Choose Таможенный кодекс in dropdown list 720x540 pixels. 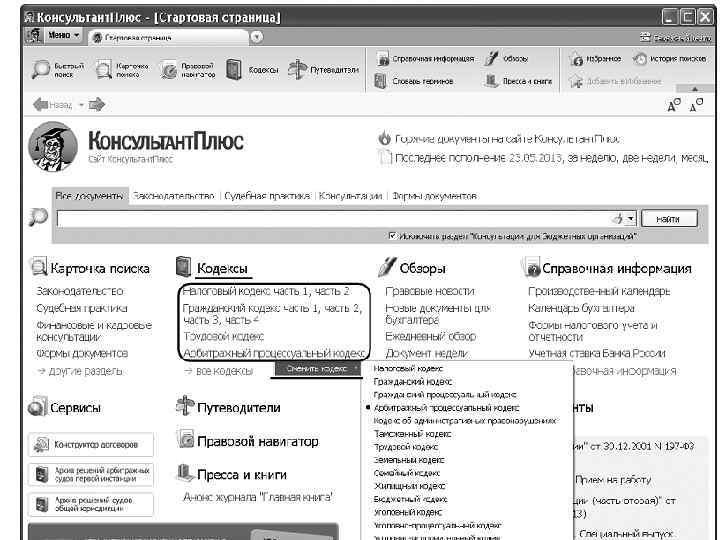point(412,434)
